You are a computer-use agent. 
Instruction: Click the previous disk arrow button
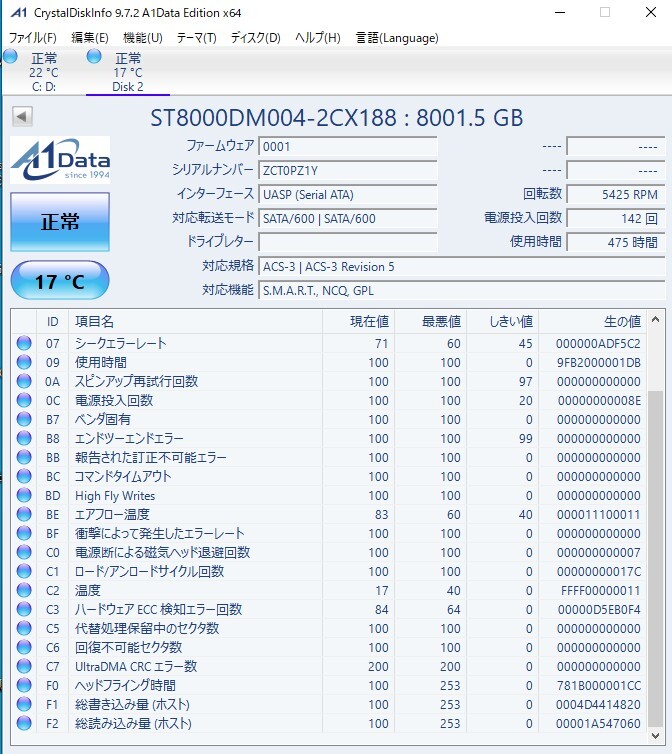pos(22,116)
